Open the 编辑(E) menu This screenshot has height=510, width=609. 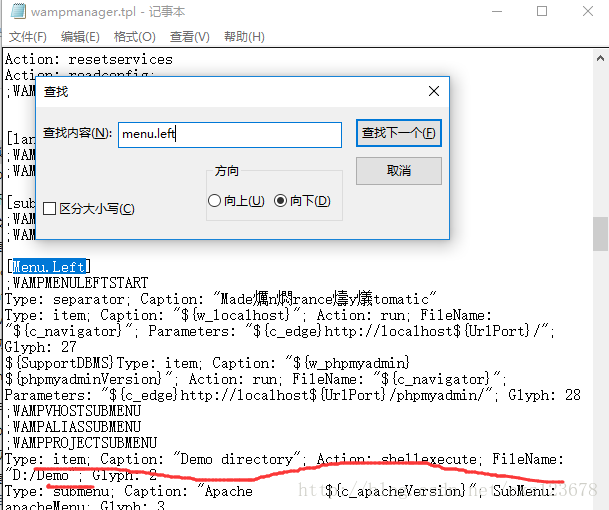[80, 37]
